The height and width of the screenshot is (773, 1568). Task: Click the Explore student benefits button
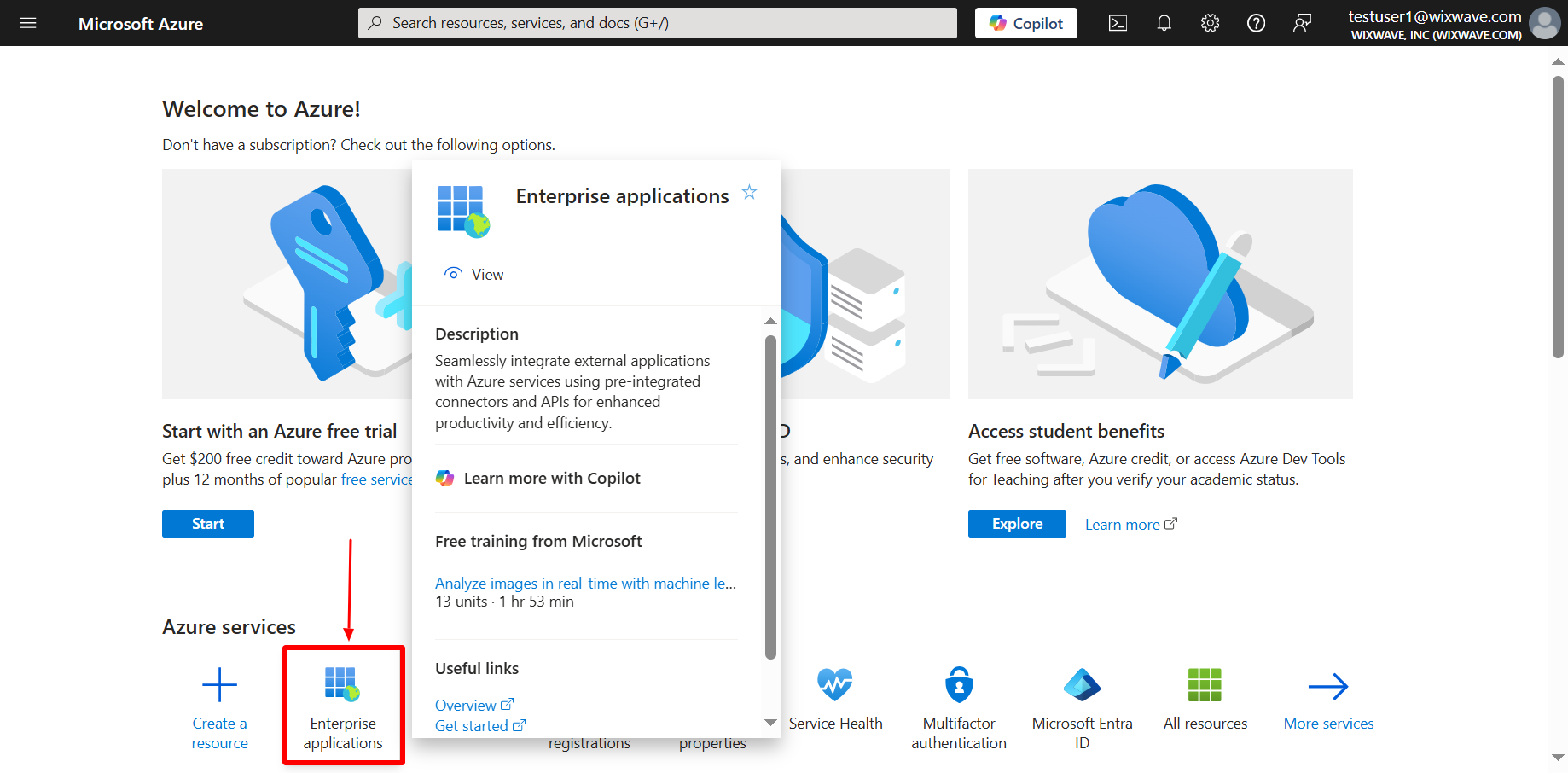pyautogui.click(x=1017, y=524)
